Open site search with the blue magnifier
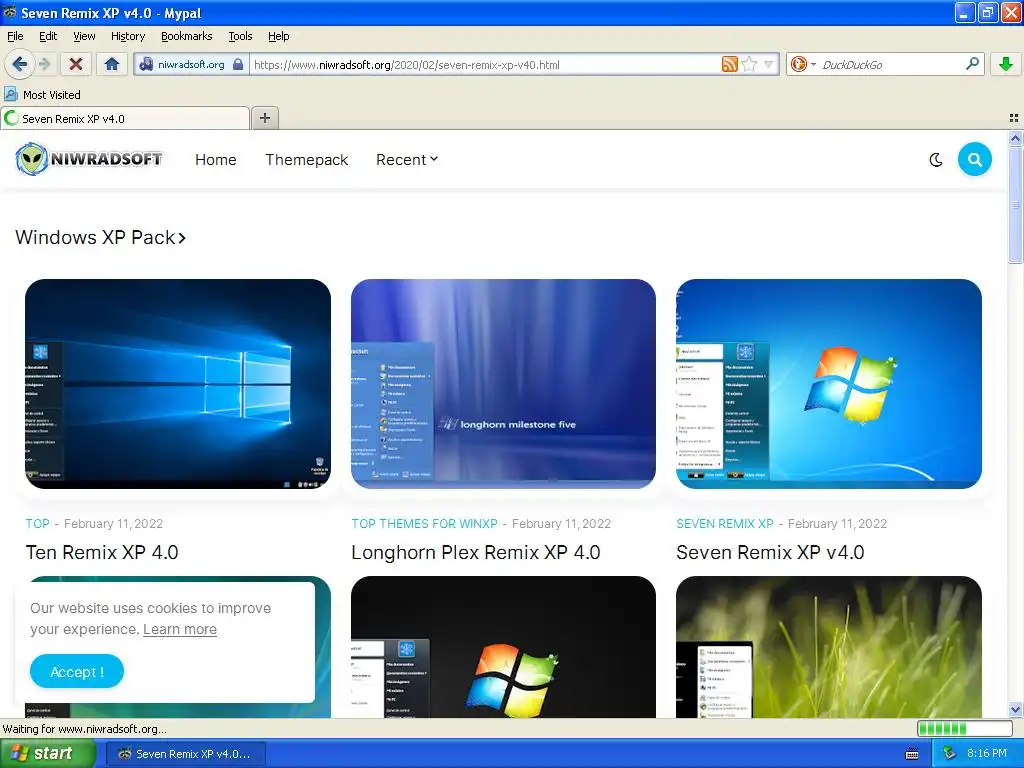Viewport: 1024px width, 768px height. point(974,159)
